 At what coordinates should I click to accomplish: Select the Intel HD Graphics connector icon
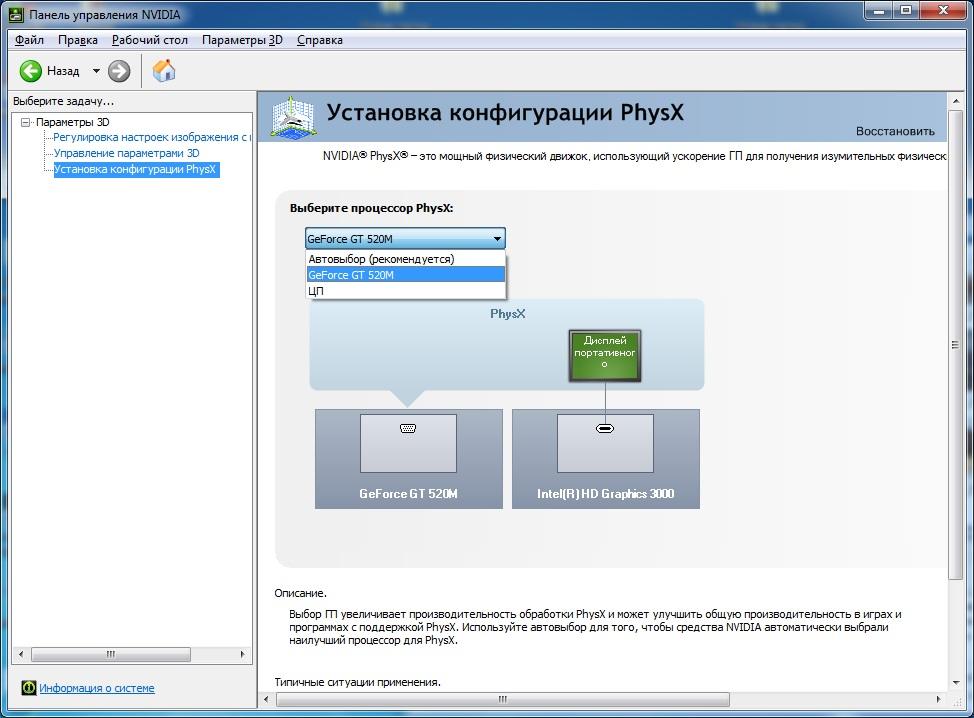pyautogui.click(x=605, y=429)
